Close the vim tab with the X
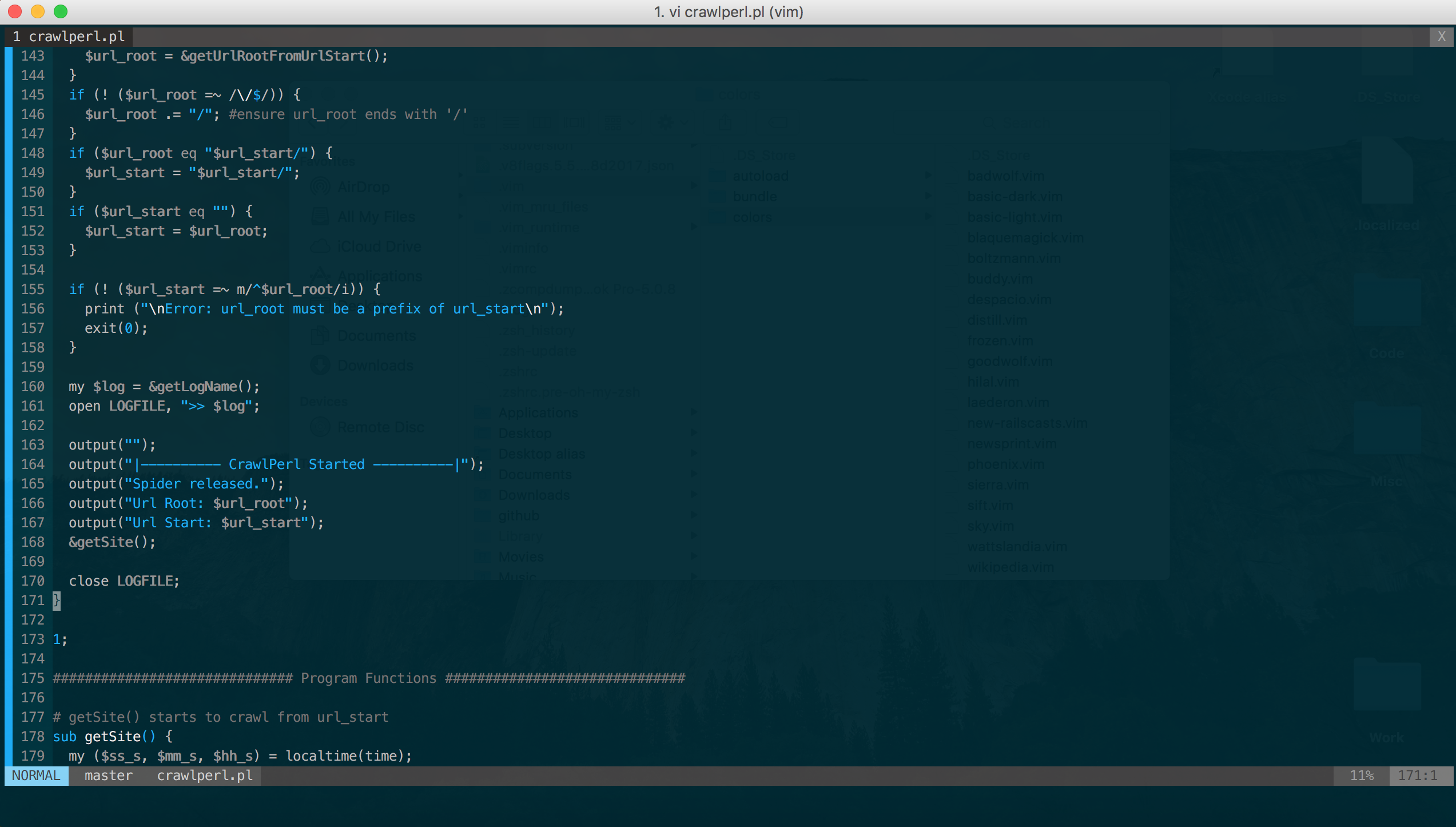The width and height of the screenshot is (1456, 827). pos(1441,37)
